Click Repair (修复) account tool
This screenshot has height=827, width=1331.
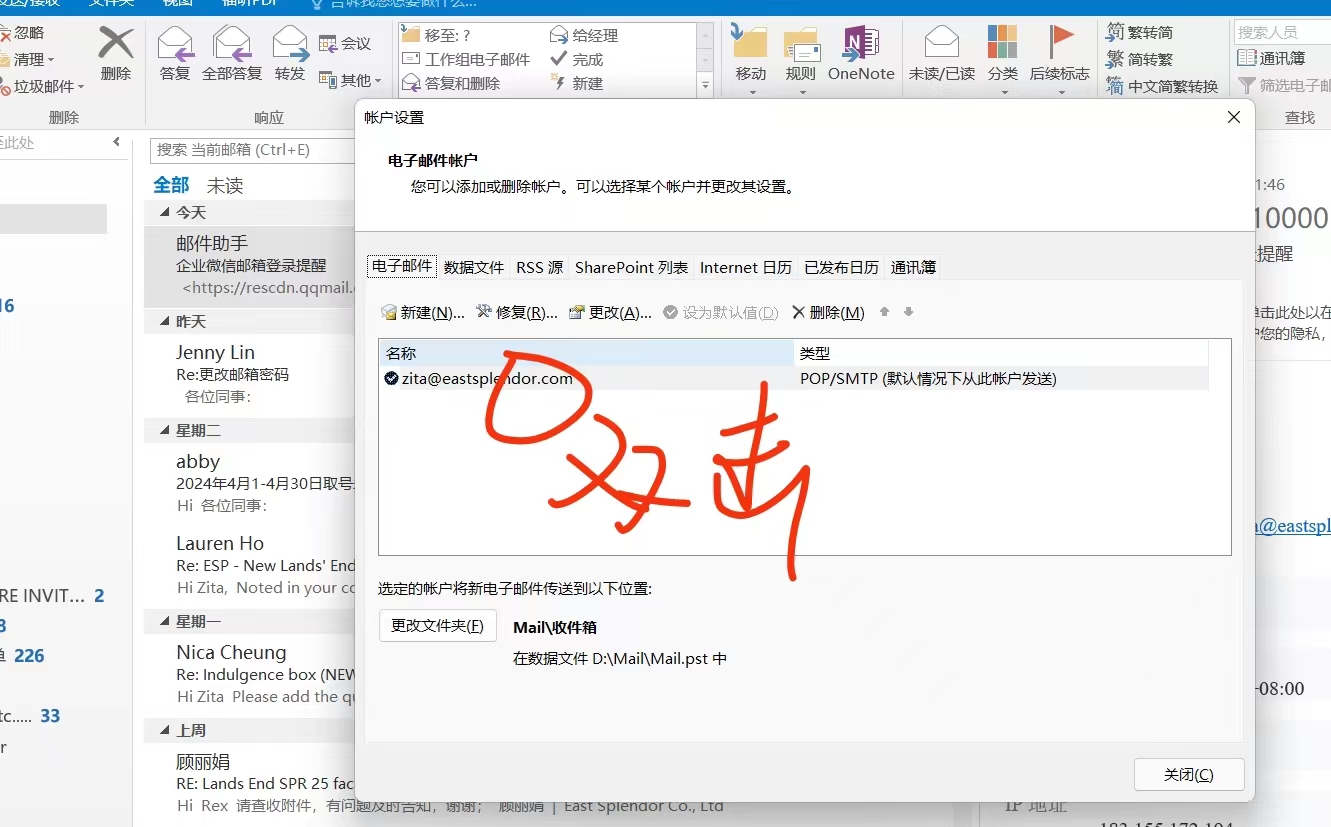tap(516, 313)
